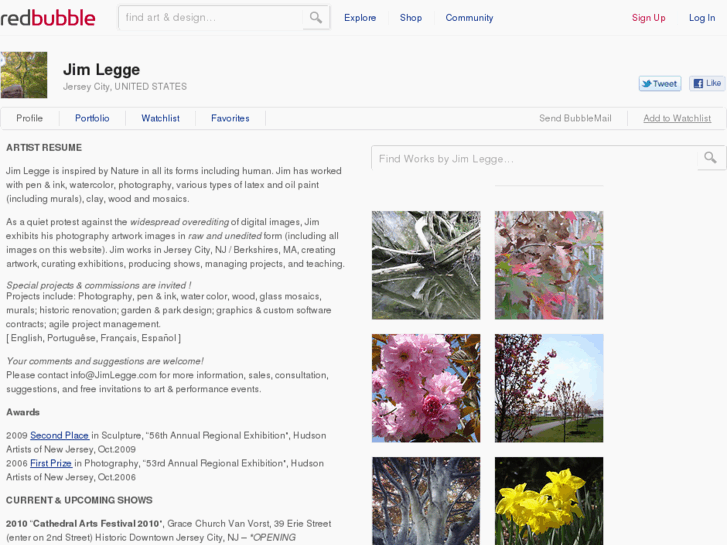The width and height of the screenshot is (727, 545).
Task: Open the Explore menu
Action: 360,18
